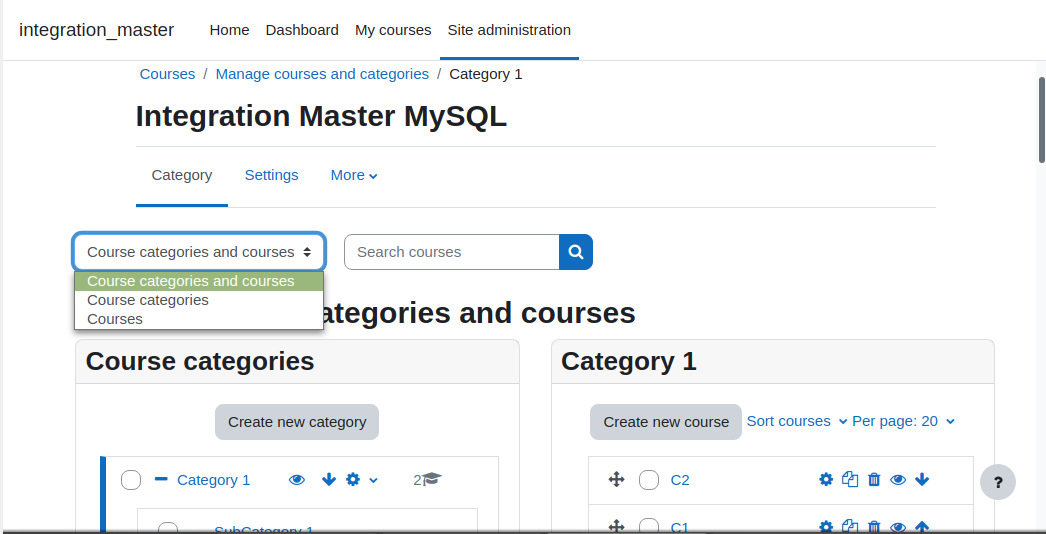Open settings gear for course C2
The height and width of the screenshot is (534, 1046).
point(826,479)
